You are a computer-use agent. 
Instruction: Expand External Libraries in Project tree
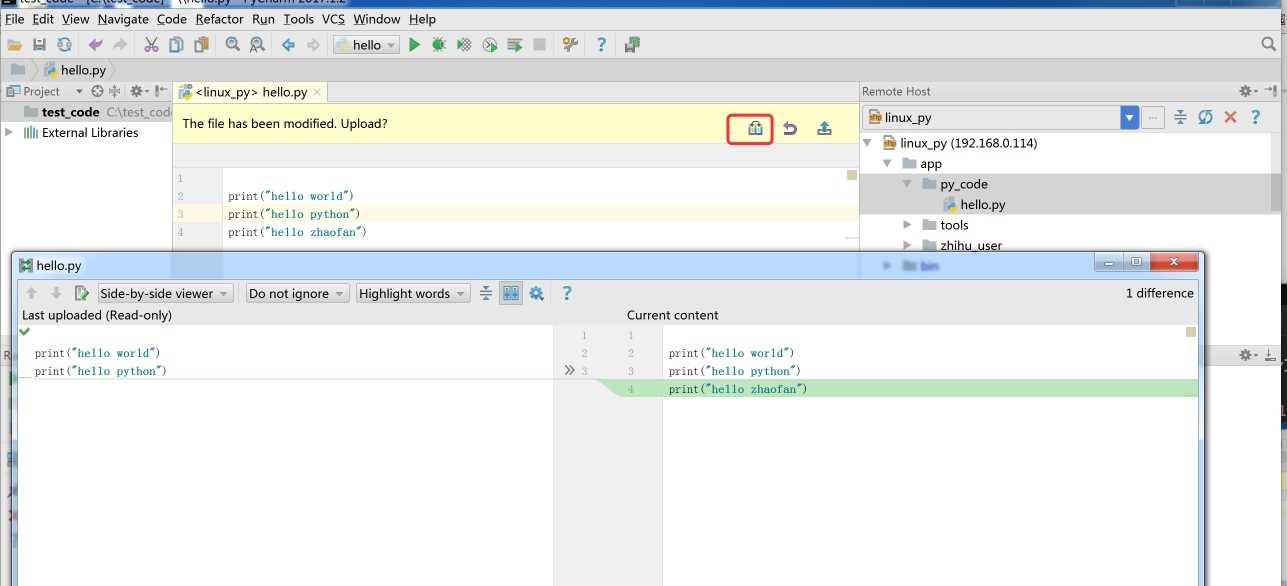[9, 132]
